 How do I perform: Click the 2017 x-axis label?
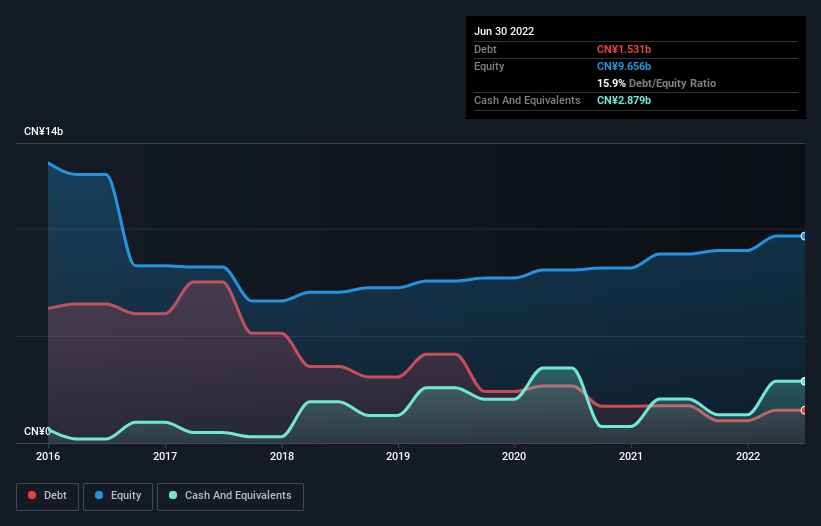pos(165,456)
